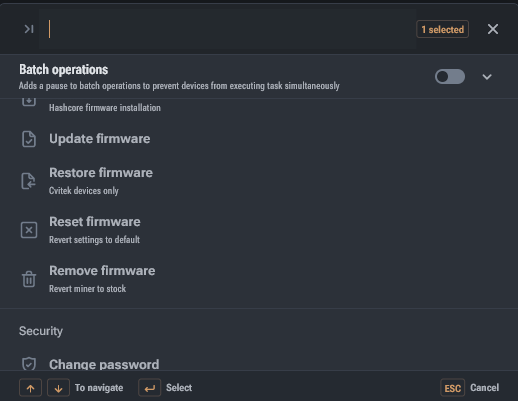
Task: Toggle the Batch operations switch
Action: [x=450, y=77]
